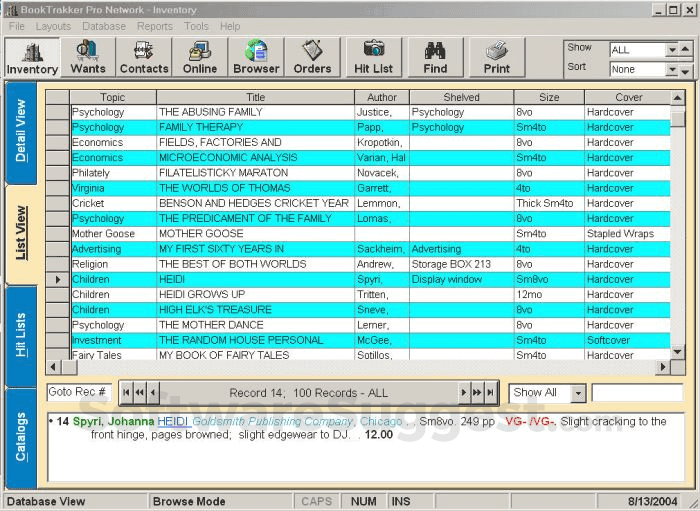Open the Contacts section
700x511 pixels.
coord(144,58)
